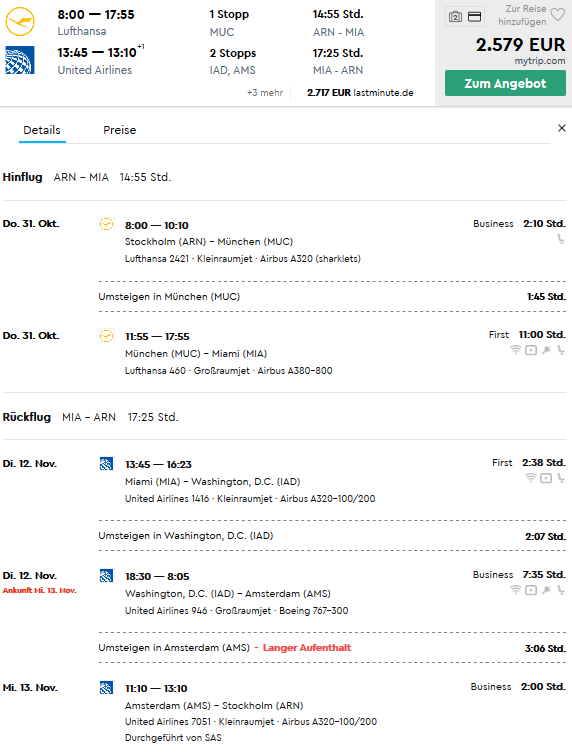Viewport: 572px width, 756px height.
Task: Click the Wi-Fi icon on the München–Miami flight
Action: (516, 350)
